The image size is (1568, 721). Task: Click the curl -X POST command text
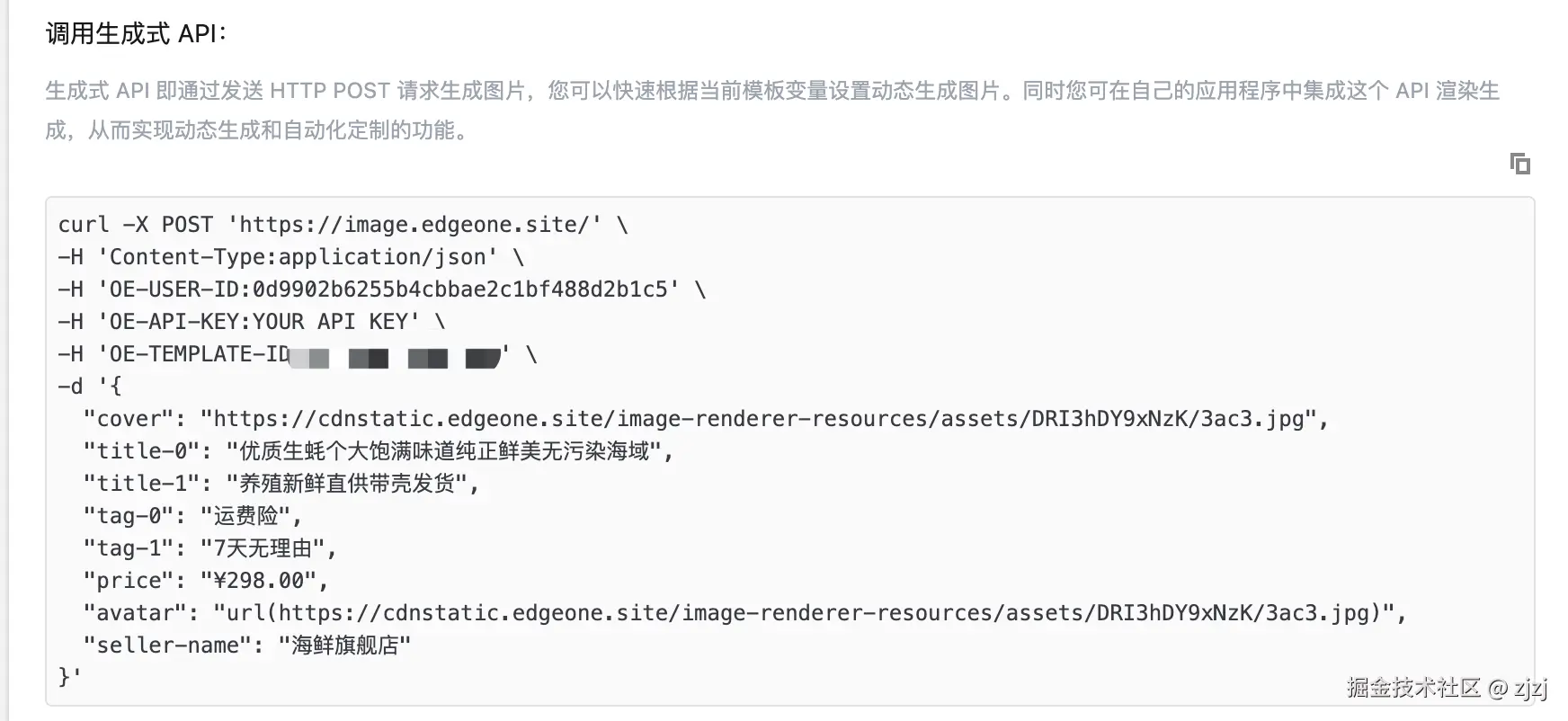135,225
